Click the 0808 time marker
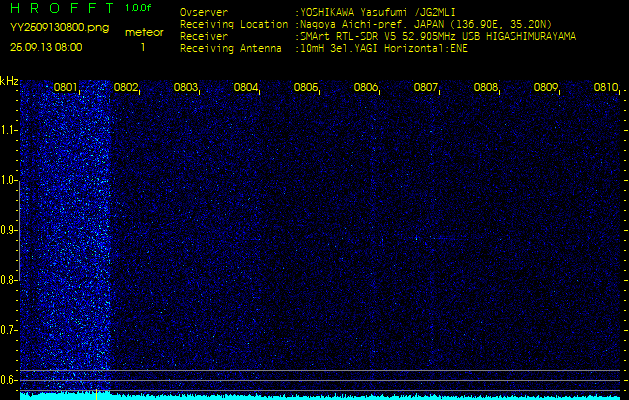 [x=486, y=87]
